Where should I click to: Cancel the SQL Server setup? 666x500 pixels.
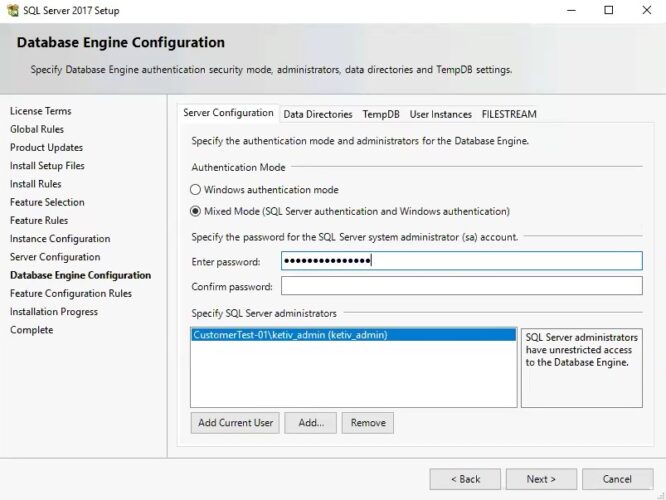(617, 479)
